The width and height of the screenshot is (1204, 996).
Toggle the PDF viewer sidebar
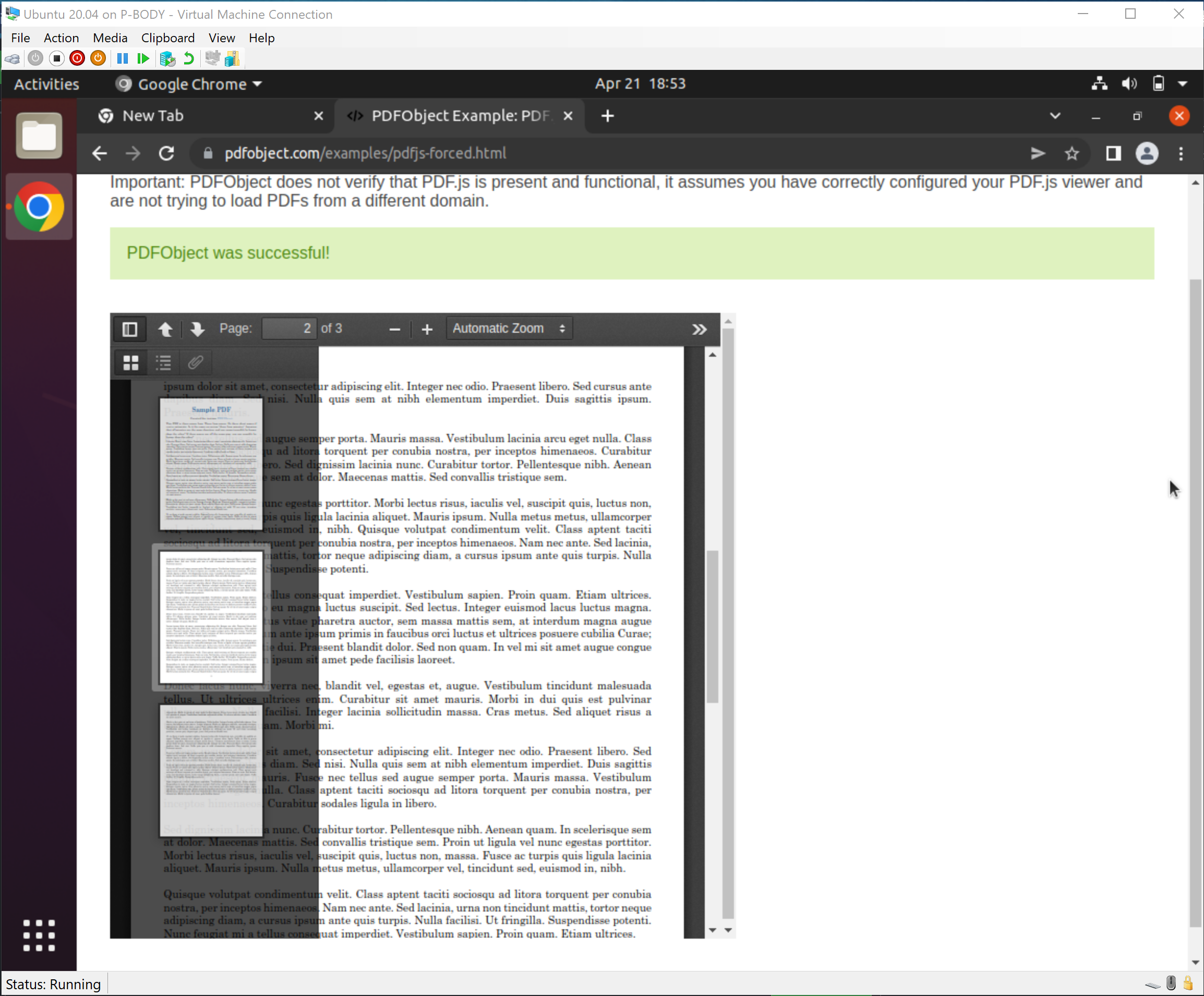[129, 329]
